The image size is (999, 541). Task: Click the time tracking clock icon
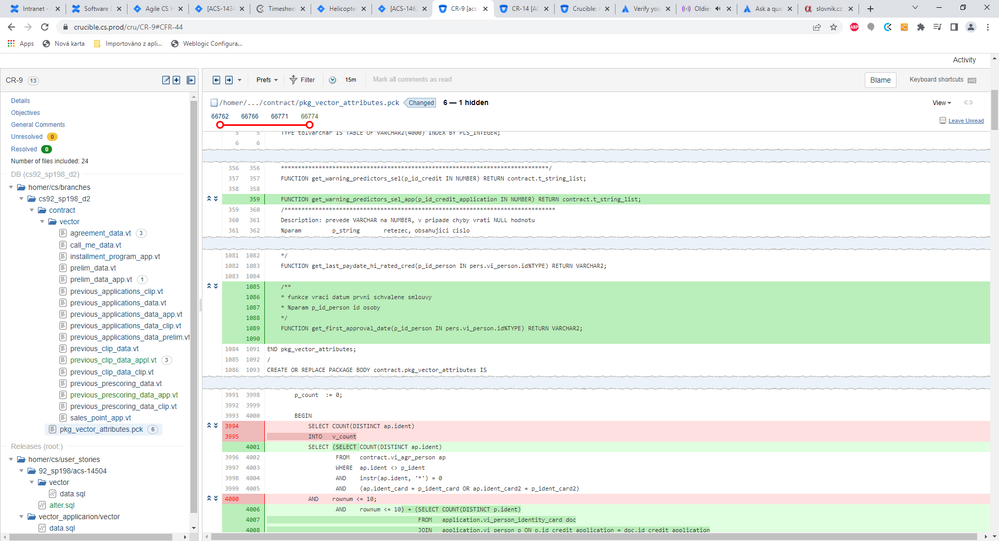pos(333,80)
